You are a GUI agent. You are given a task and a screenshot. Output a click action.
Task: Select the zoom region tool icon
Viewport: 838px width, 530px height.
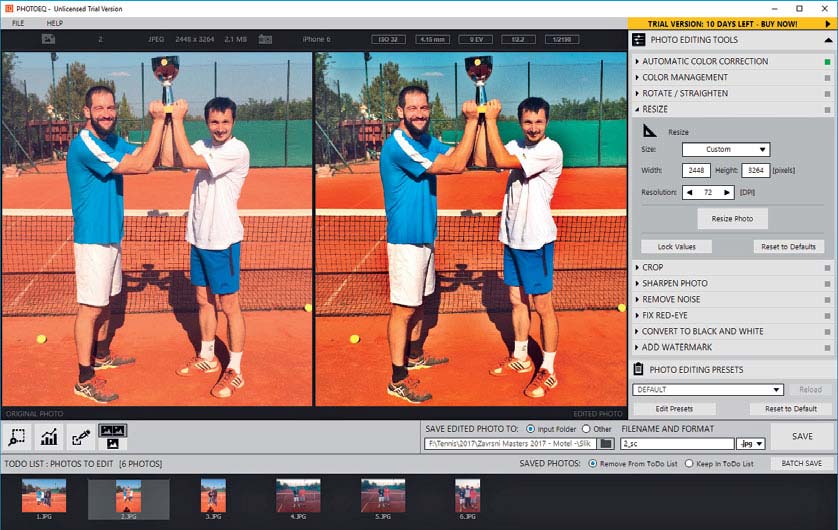point(17,437)
